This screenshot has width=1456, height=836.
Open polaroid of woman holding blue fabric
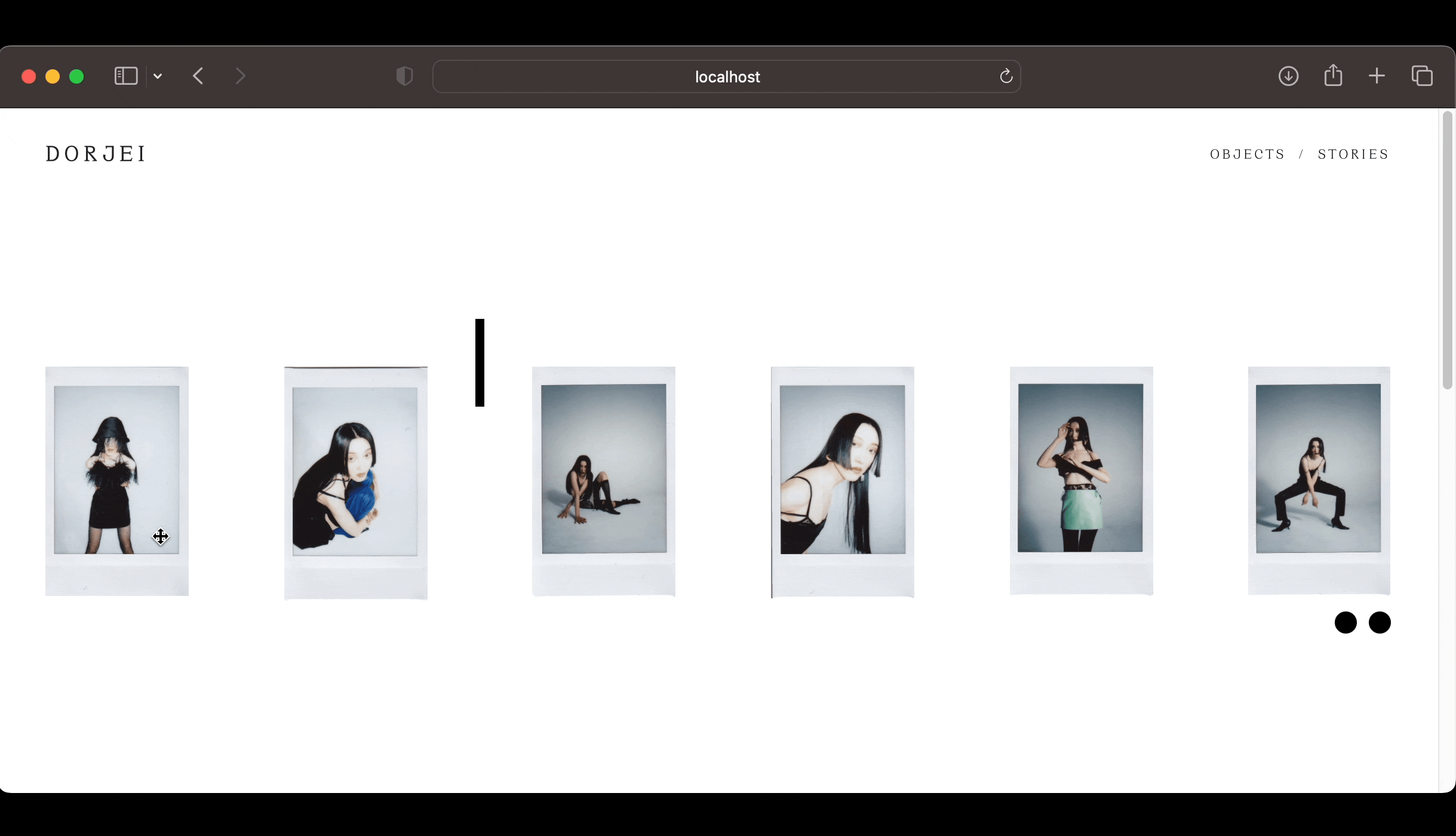(x=356, y=482)
